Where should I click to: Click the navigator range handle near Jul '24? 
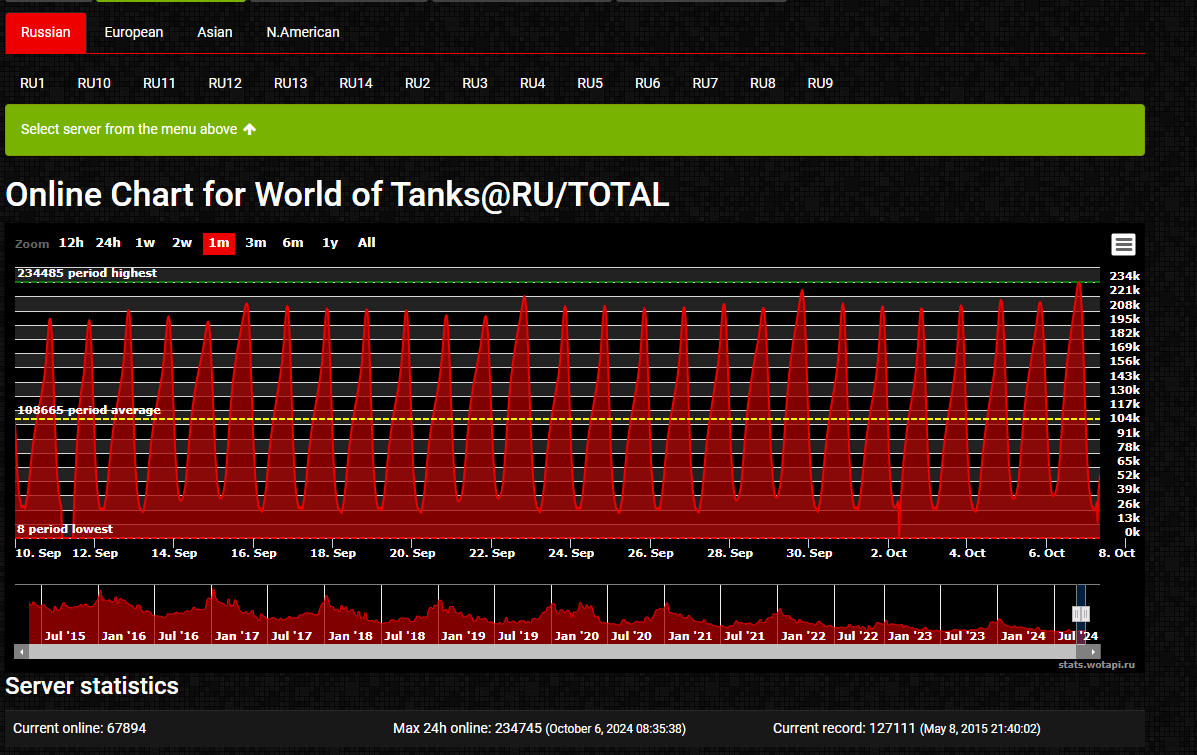click(x=1080, y=614)
